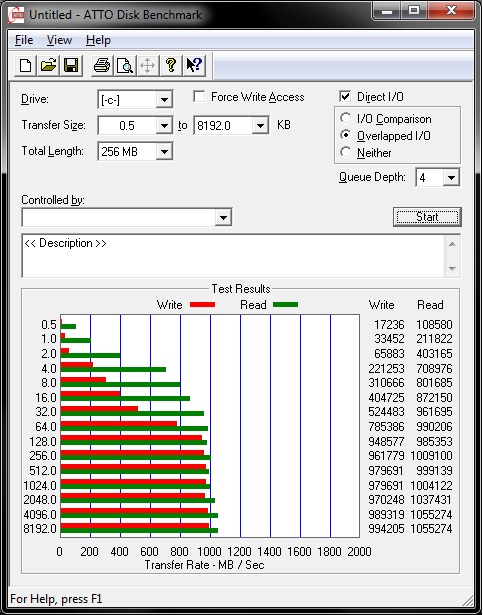This screenshot has width=483, height=615.
Task: Maximize the ATTO Disk Benchmark window
Action: [x=414, y=11]
